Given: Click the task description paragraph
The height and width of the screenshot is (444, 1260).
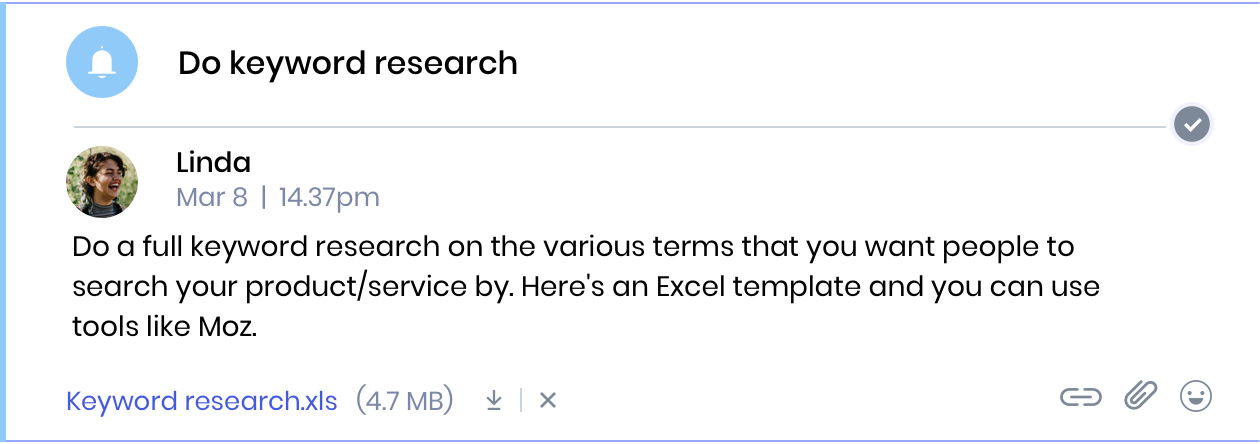Looking at the screenshot, I should 586,287.
